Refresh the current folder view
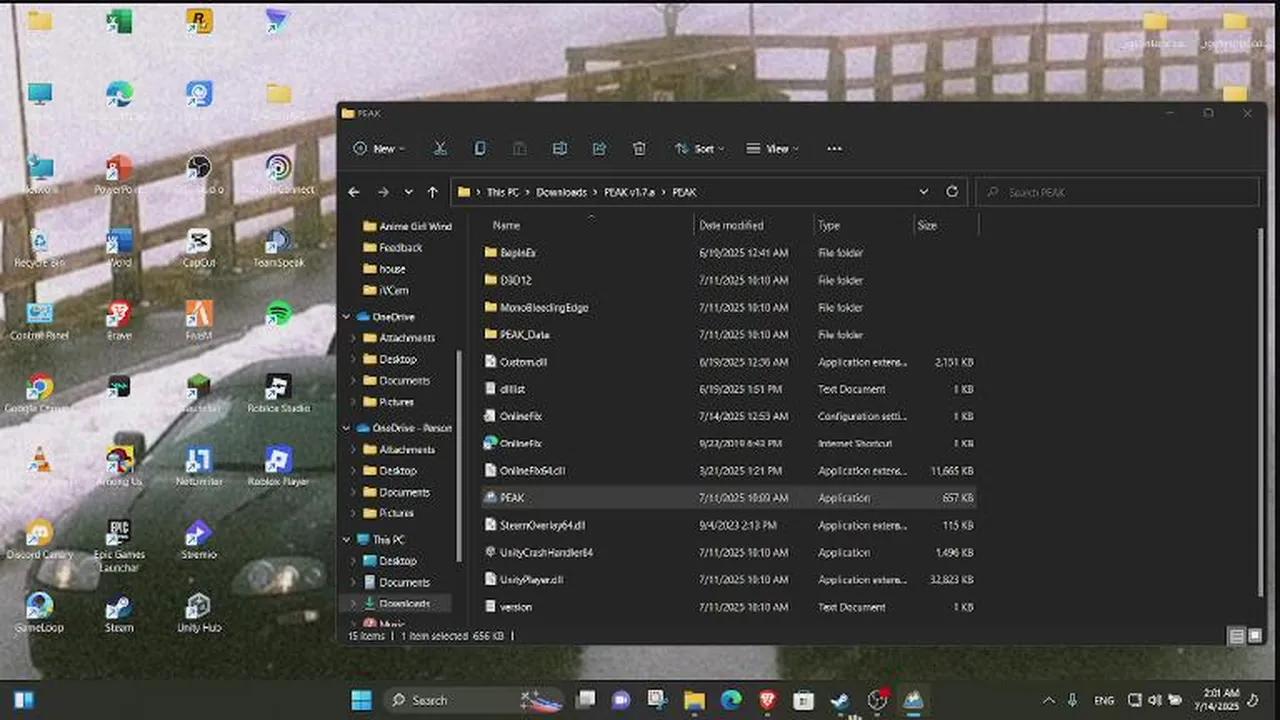The image size is (1280, 720). click(952, 192)
